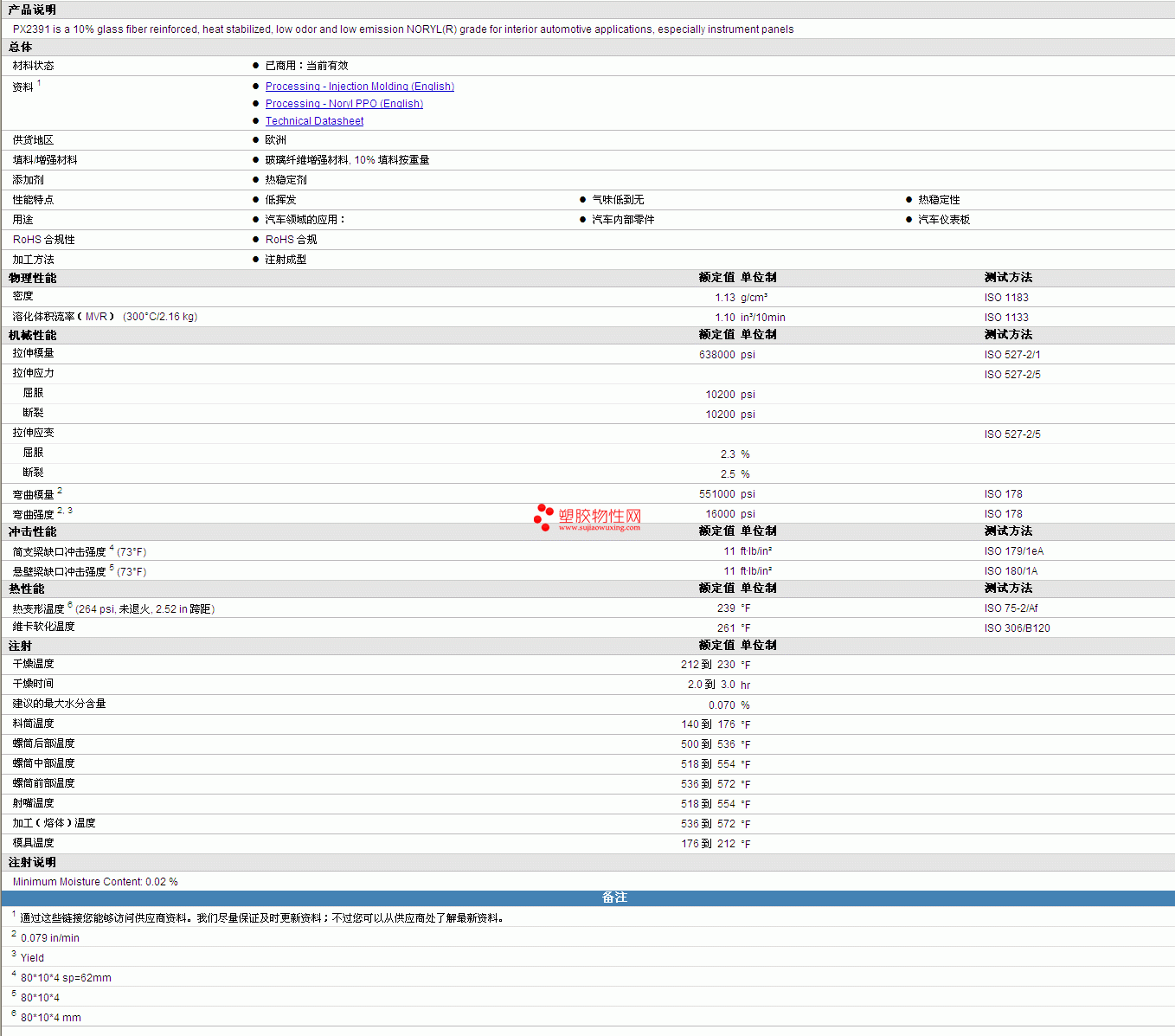The width and height of the screenshot is (1175, 1036).
Task: Click footnote 4 superscript beside 简支梁缺口冲击强度
Action: click(112, 548)
